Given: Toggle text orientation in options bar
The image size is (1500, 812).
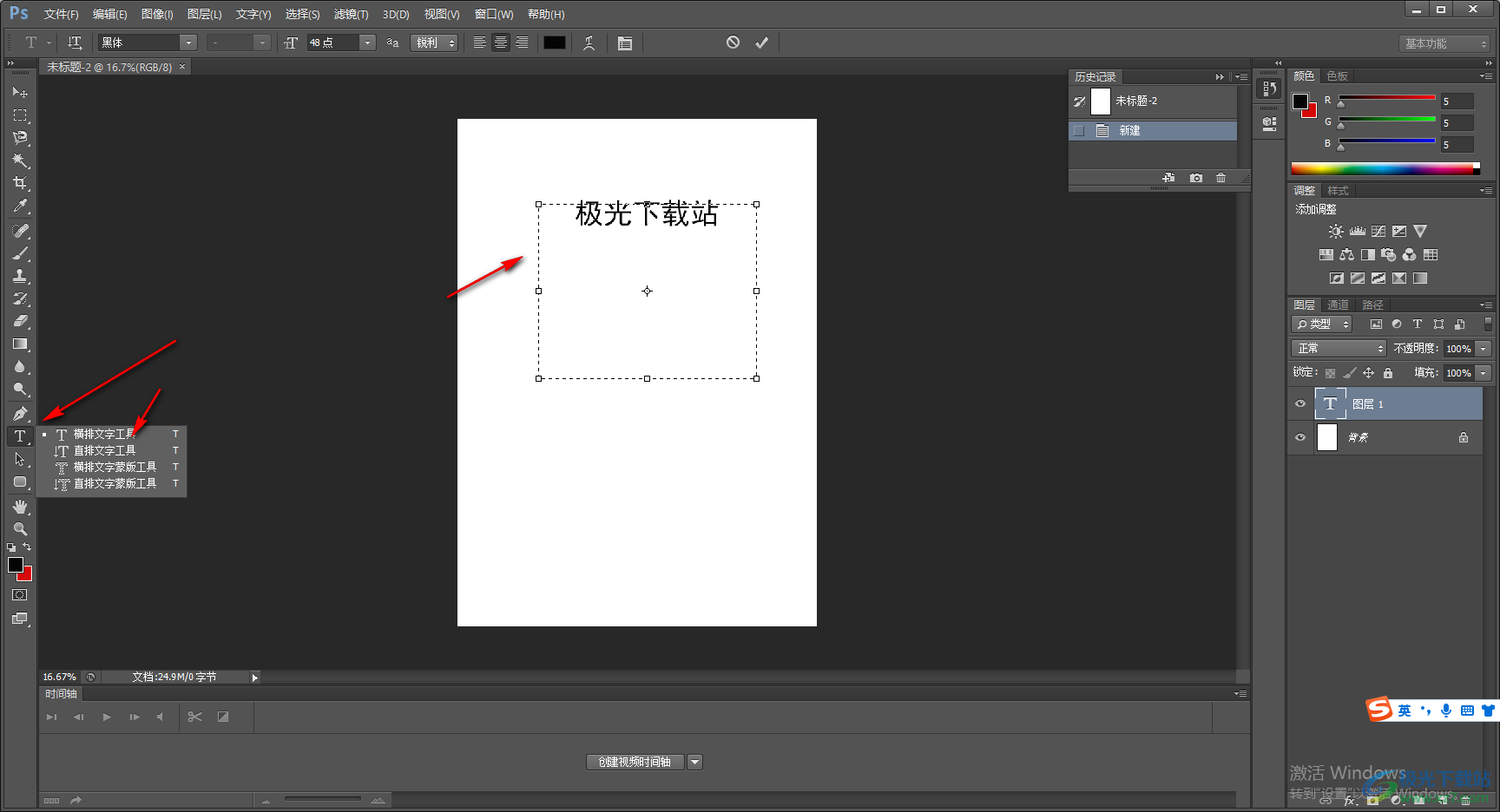Looking at the screenshot, I should 75,43.
